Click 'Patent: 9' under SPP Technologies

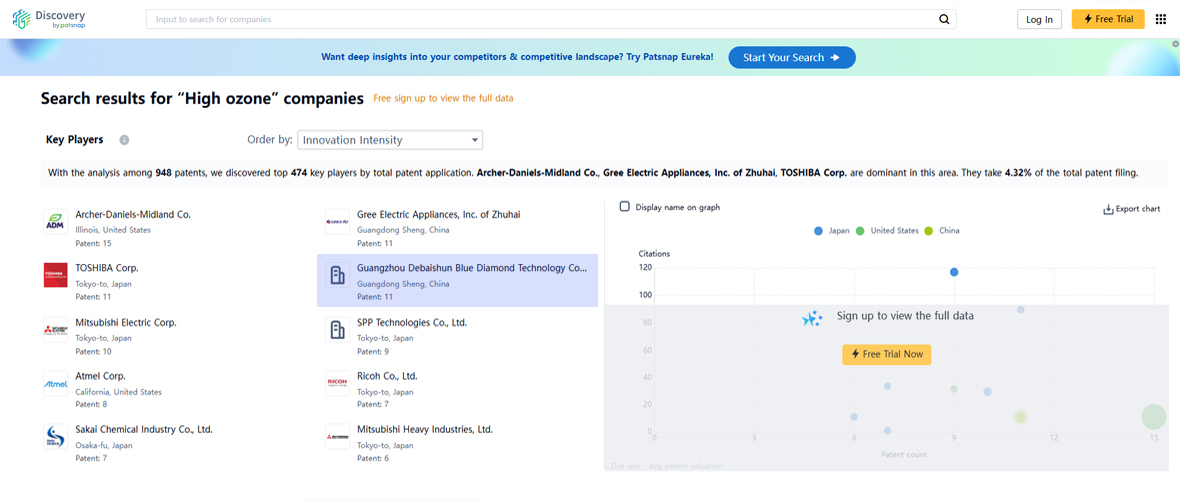click(373, 351)
